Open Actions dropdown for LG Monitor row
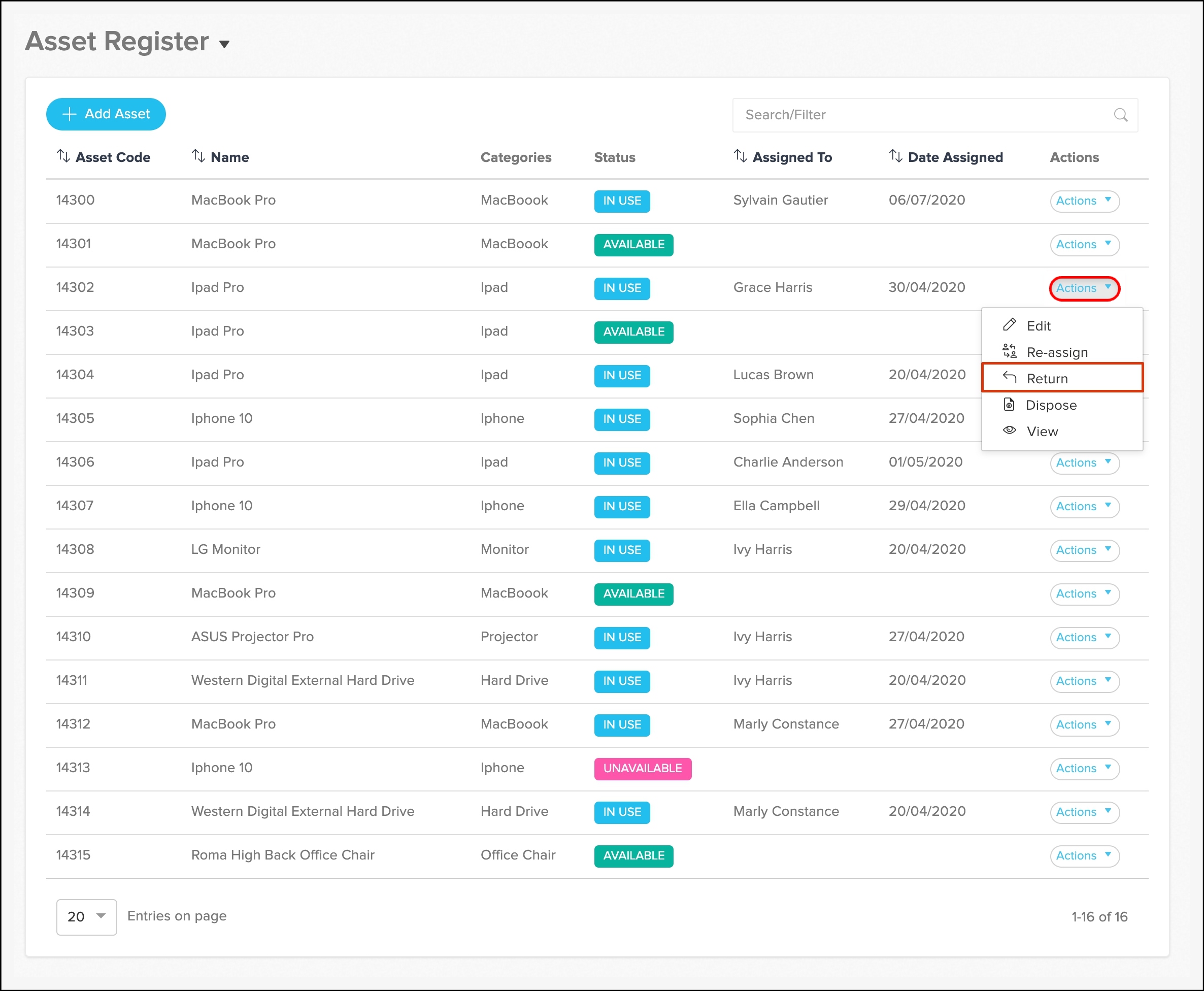This screenshot has height=991, width=1204. (x=1084, y=550)
